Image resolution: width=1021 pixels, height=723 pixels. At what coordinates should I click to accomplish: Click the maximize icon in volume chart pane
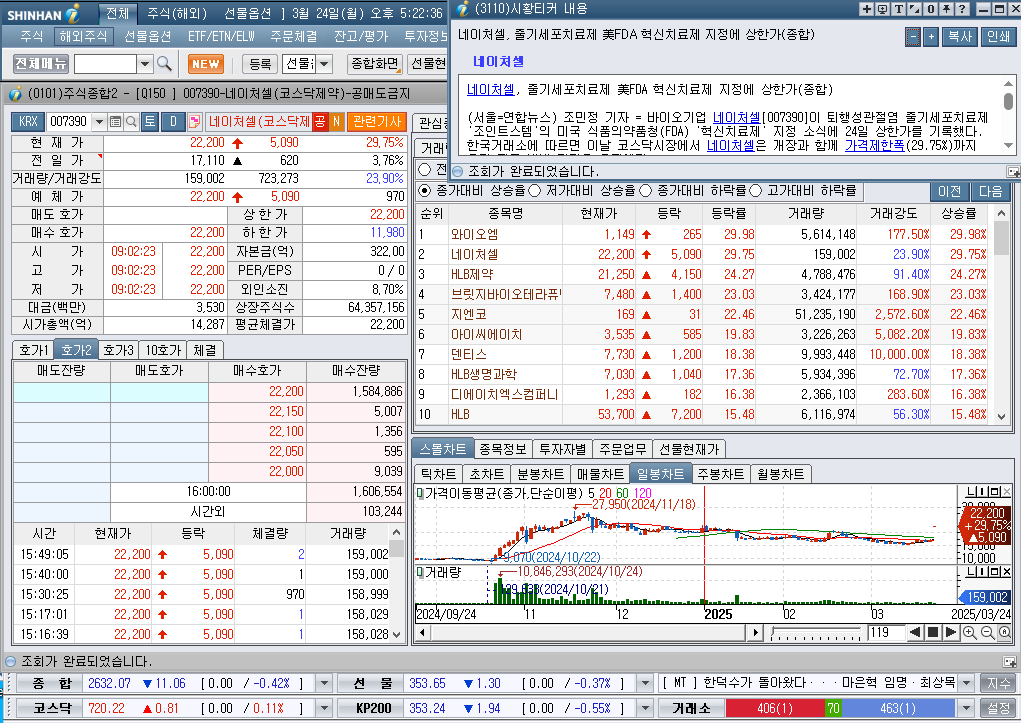(996, 571)
